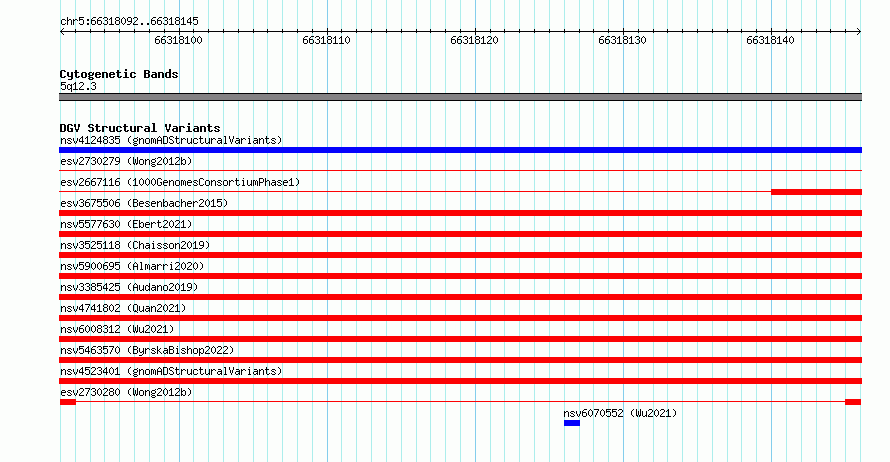The height and width of the screenshot is (462, 890).
Task: Click the right red block of esv2730280
Action: [853, 402]
